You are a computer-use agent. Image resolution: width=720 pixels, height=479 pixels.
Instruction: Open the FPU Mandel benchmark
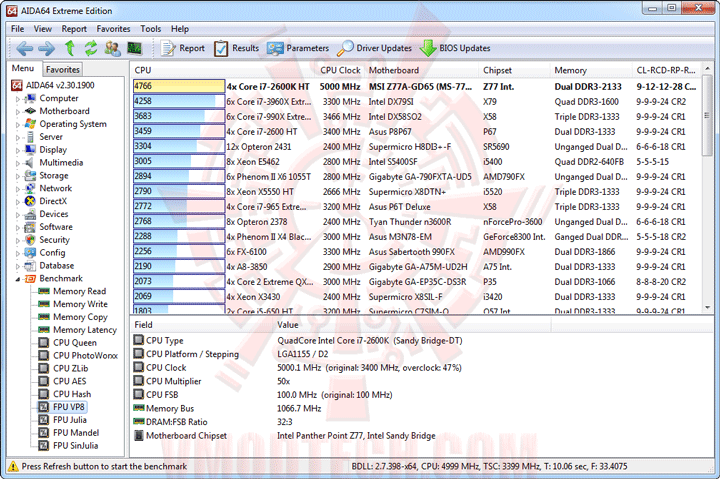click(x=76, y=433)
